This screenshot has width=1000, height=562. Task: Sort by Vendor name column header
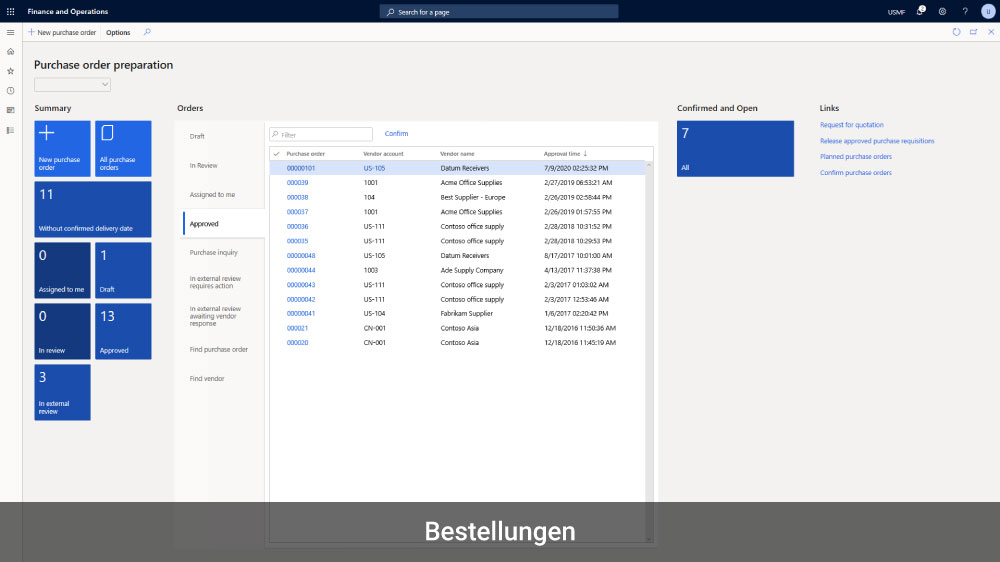point(457,154)
